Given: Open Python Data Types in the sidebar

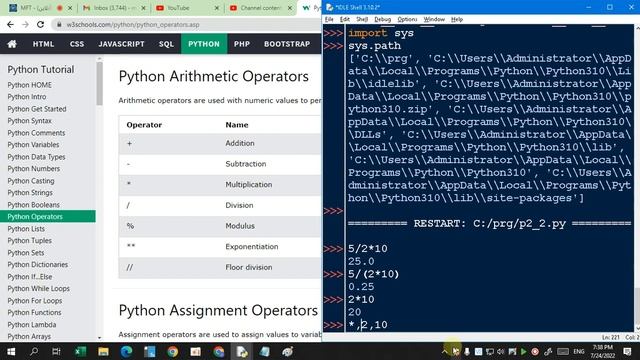Looking at the screenshot, I should pyautogui.click(x=36, y=157).
